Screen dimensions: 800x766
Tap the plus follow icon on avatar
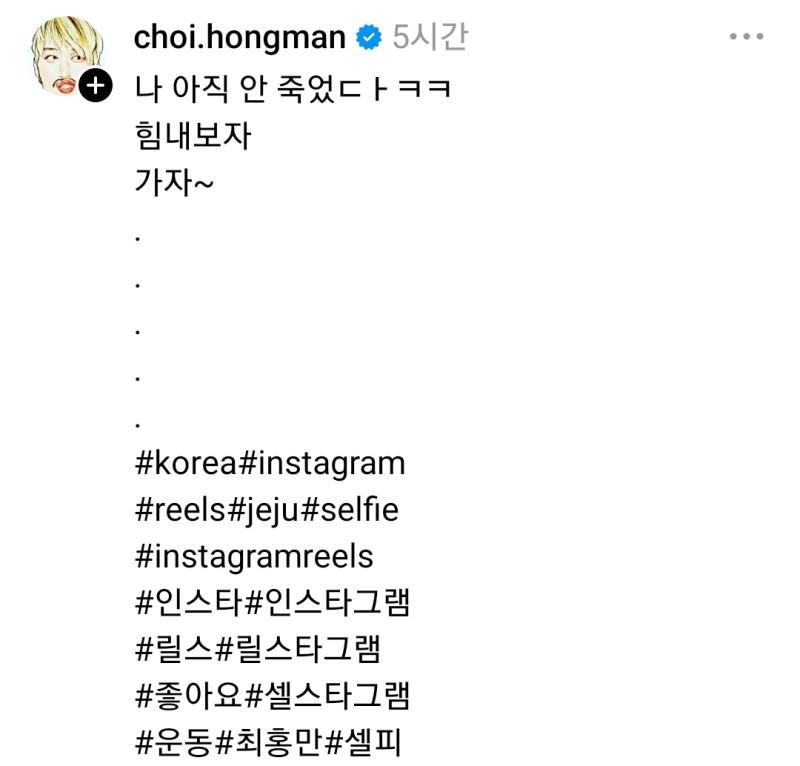pos(94,86)
